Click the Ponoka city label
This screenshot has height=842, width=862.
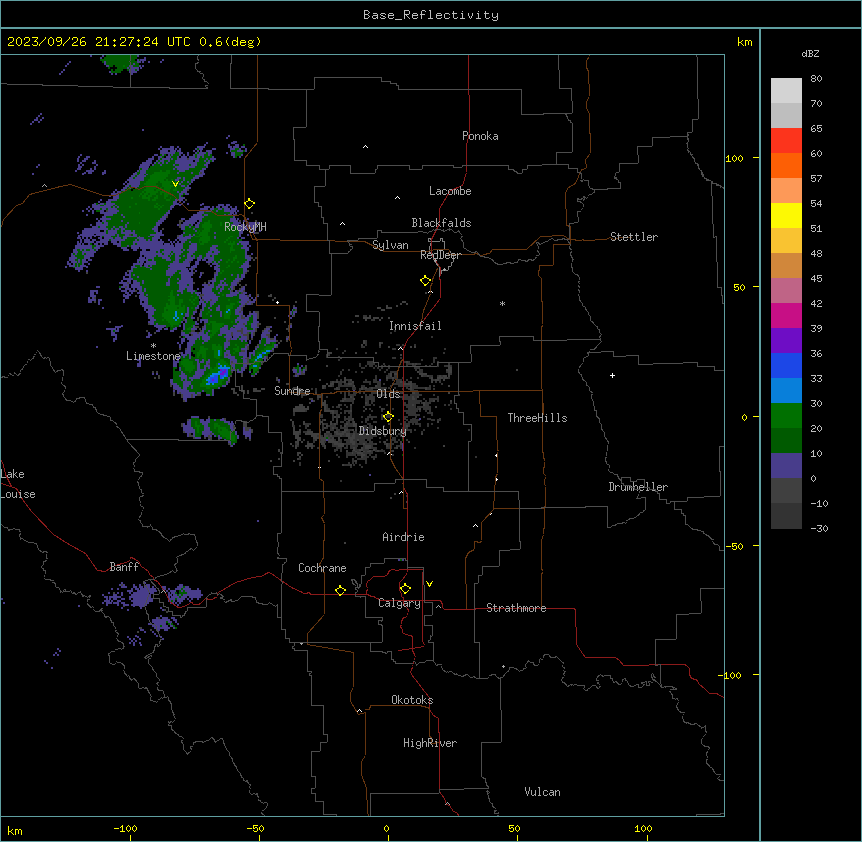[x=480, y=136]
